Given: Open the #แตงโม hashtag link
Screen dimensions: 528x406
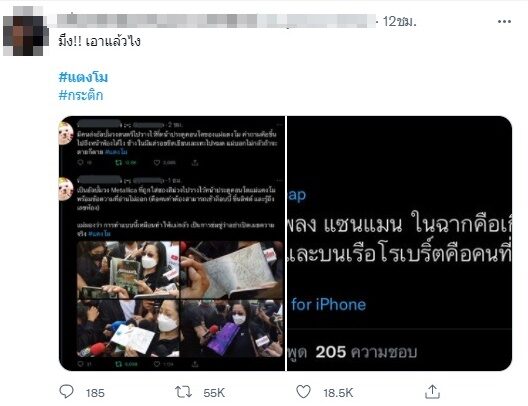Looking at the screenshot, I should [83, 77].
